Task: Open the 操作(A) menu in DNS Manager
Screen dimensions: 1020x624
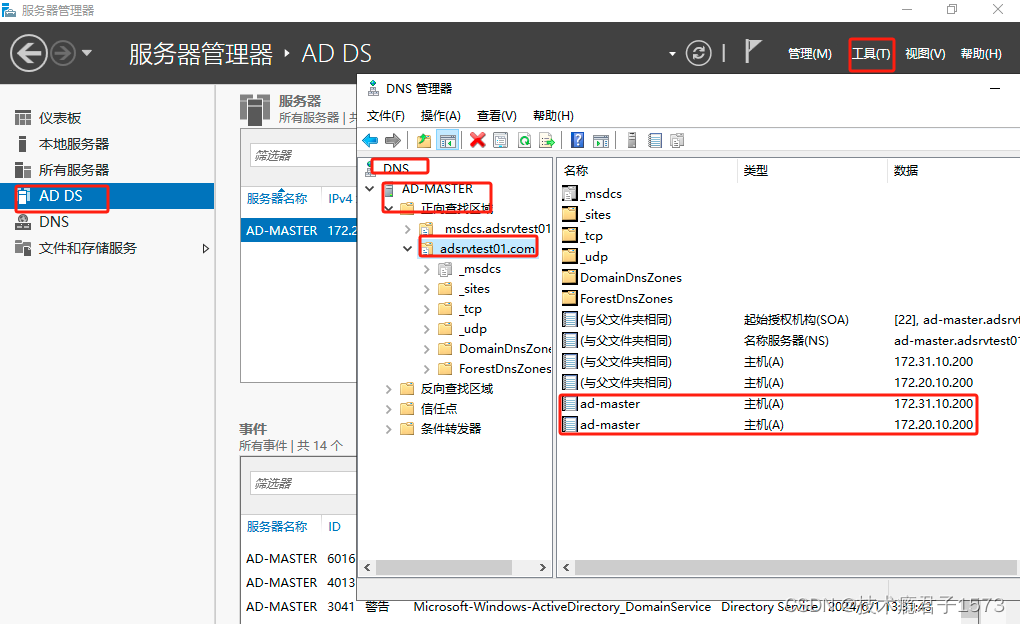Action: 440,116
